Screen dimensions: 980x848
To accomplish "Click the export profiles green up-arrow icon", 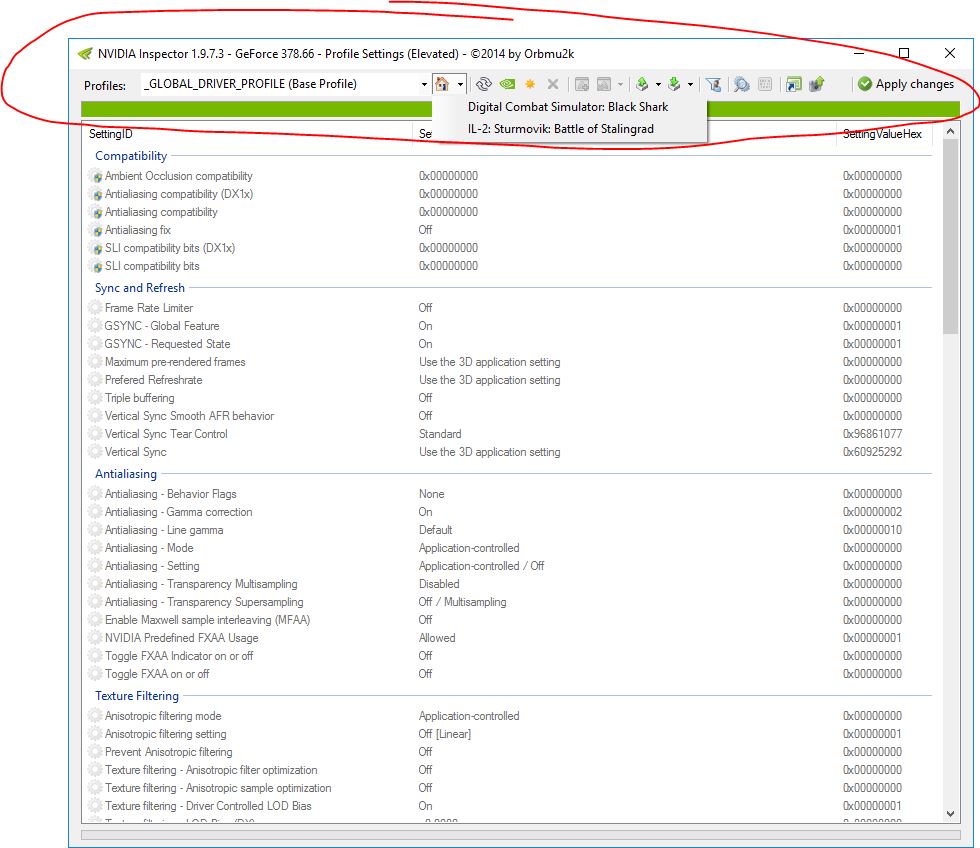I will (x=642, y=84).
